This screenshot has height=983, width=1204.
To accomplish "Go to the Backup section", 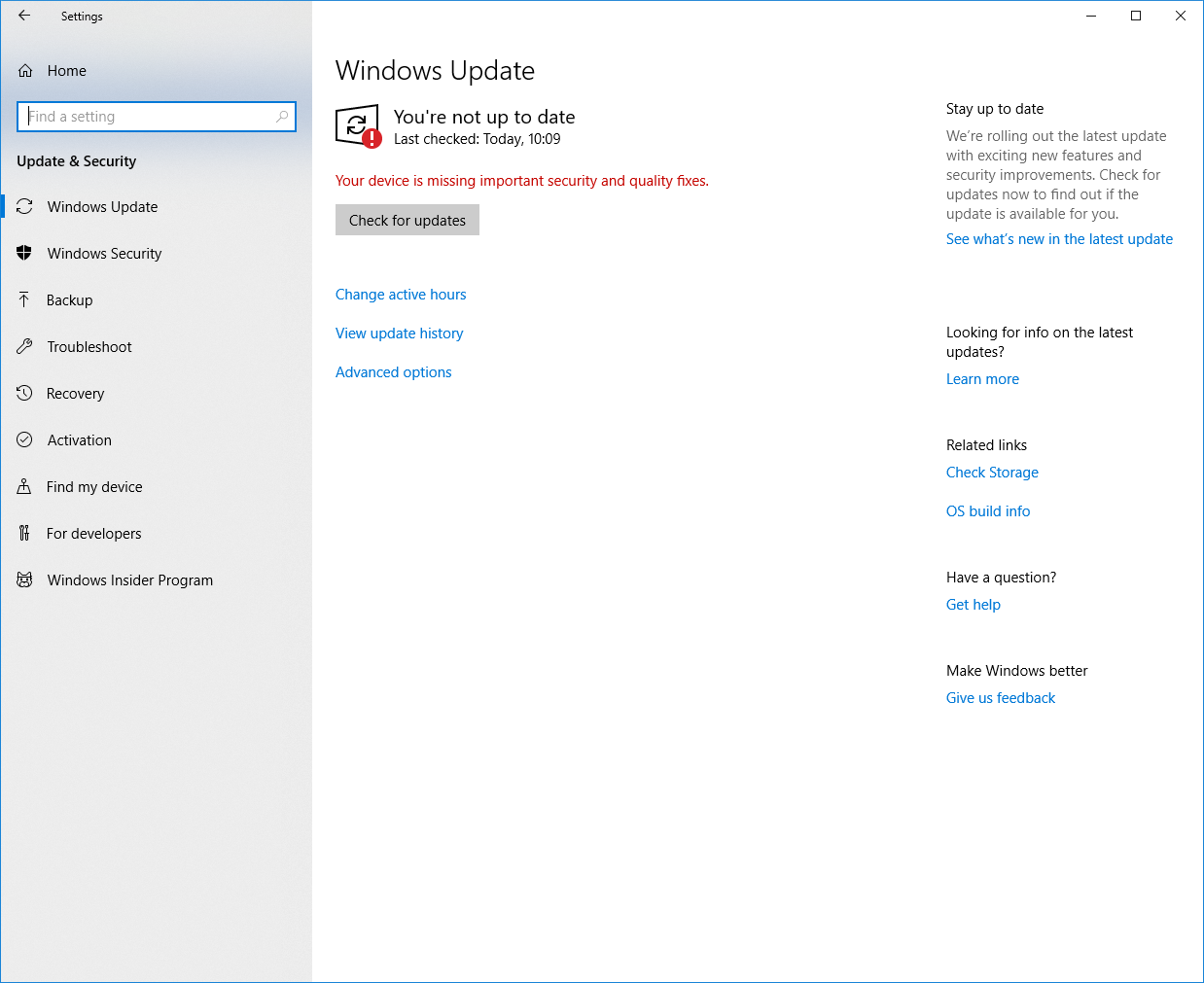I will (157, 299).
